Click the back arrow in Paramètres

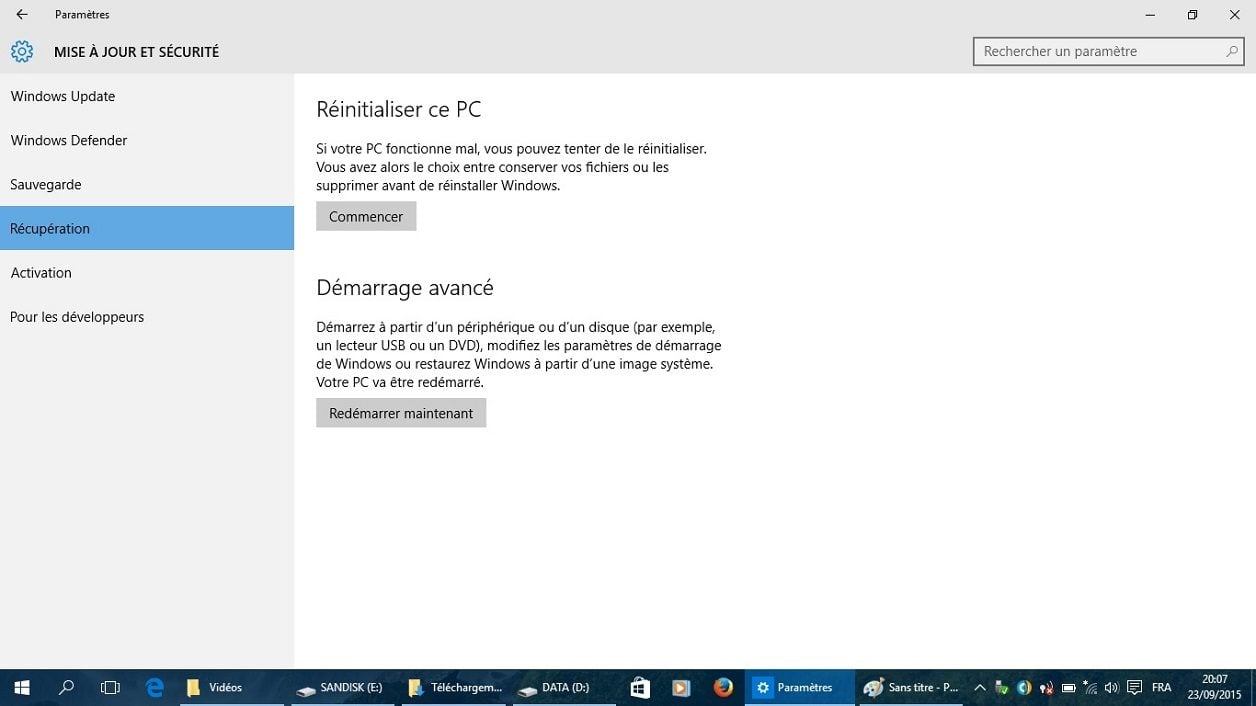[x=22, y=14]
